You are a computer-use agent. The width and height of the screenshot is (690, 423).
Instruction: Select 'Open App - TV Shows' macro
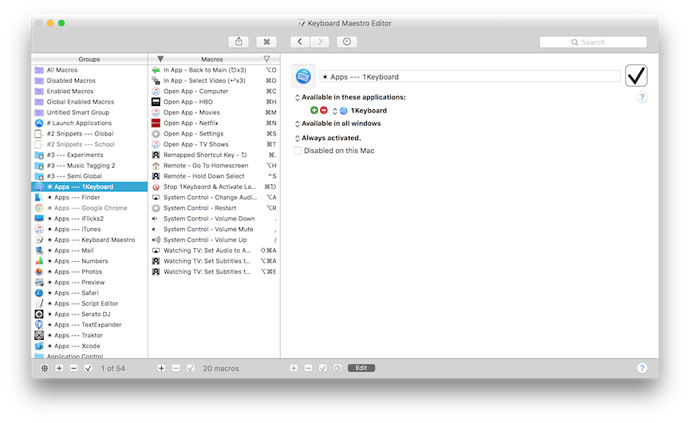(214, 144)
